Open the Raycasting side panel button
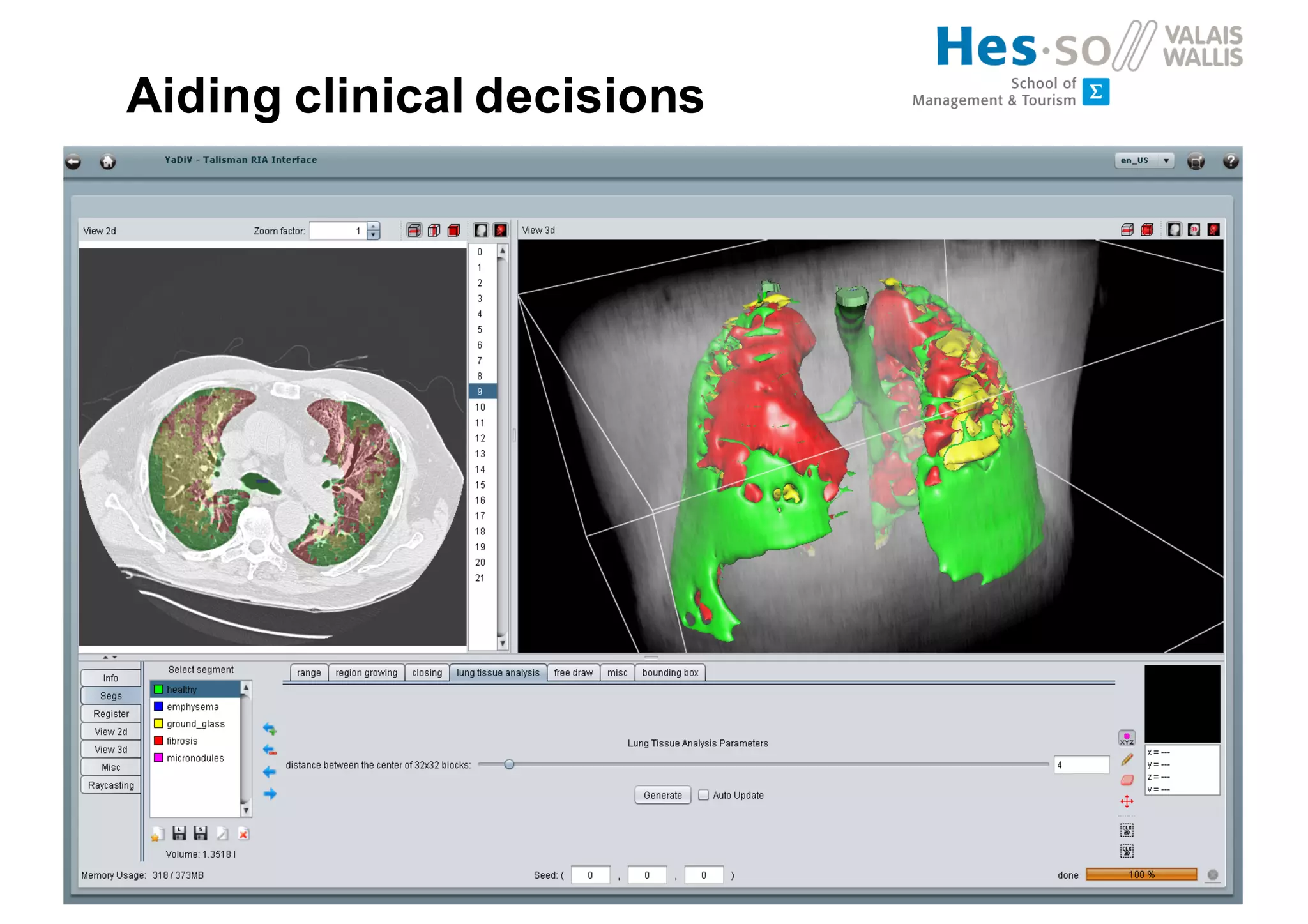Screen dimensions: 1308x924 (x=110, y=785)
